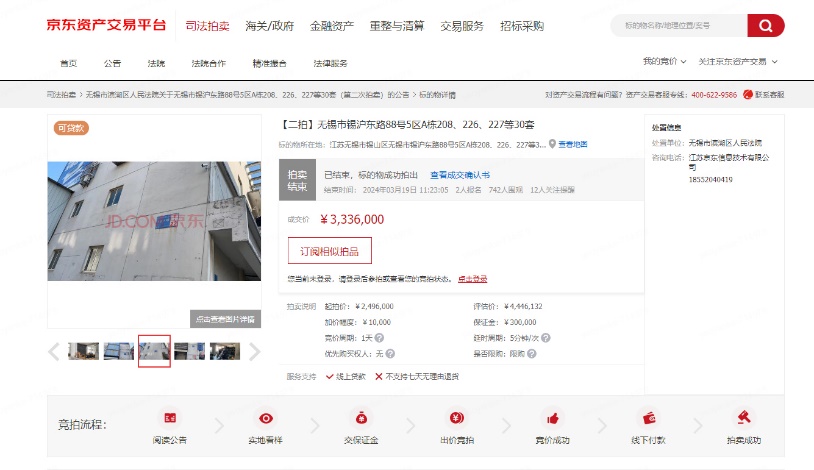Select the highlighted third gallery thumbnail
The height and width of the screenshot is (470, 814).
click(x=154, y=351)
